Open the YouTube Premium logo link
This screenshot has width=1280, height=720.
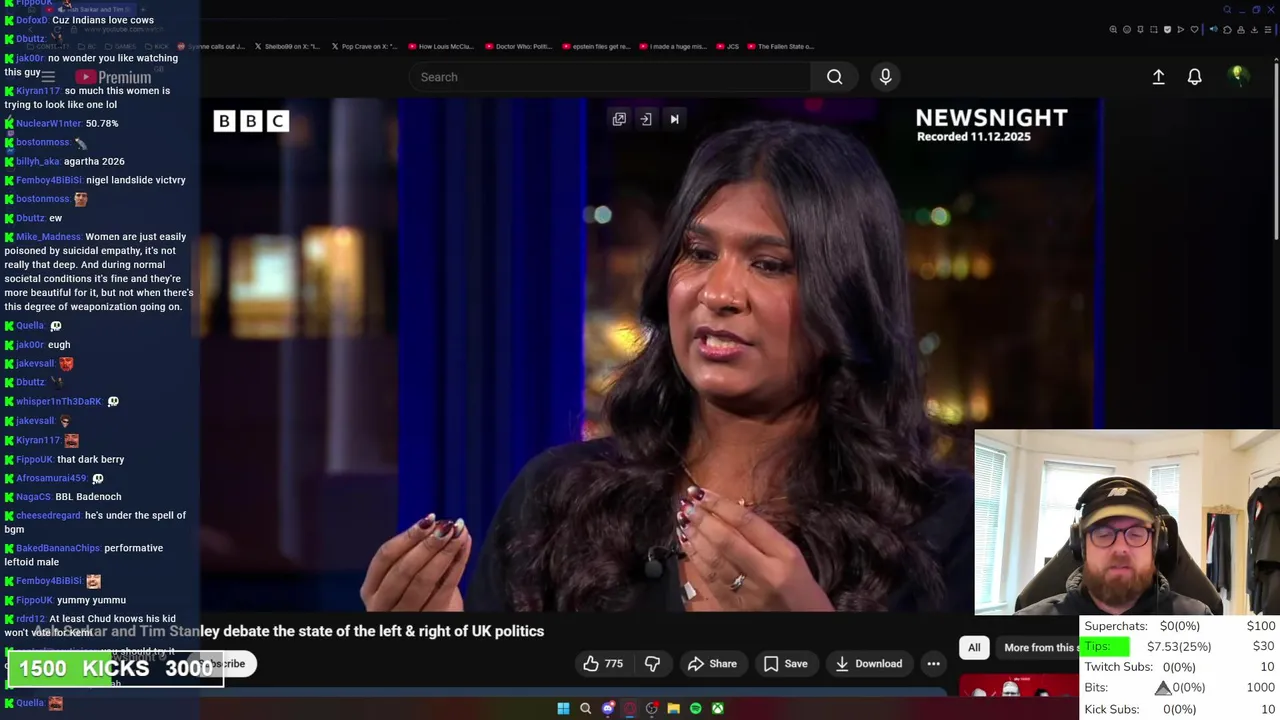113,77
